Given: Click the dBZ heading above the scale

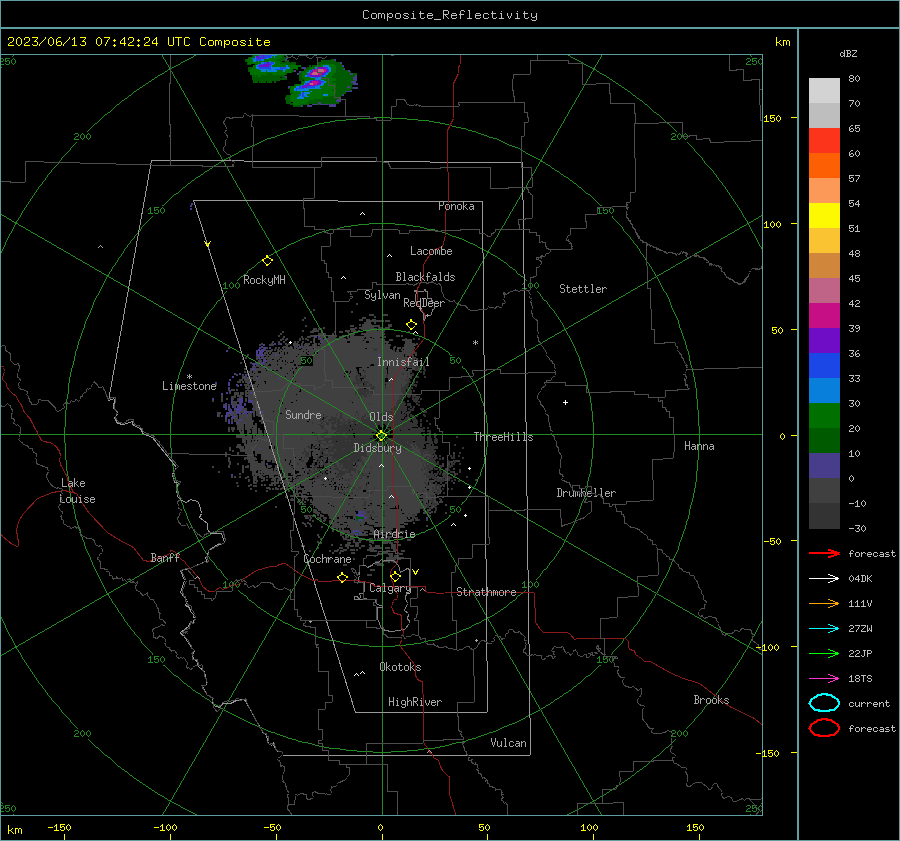Looking at the screenshot, I should click(848, 53).
